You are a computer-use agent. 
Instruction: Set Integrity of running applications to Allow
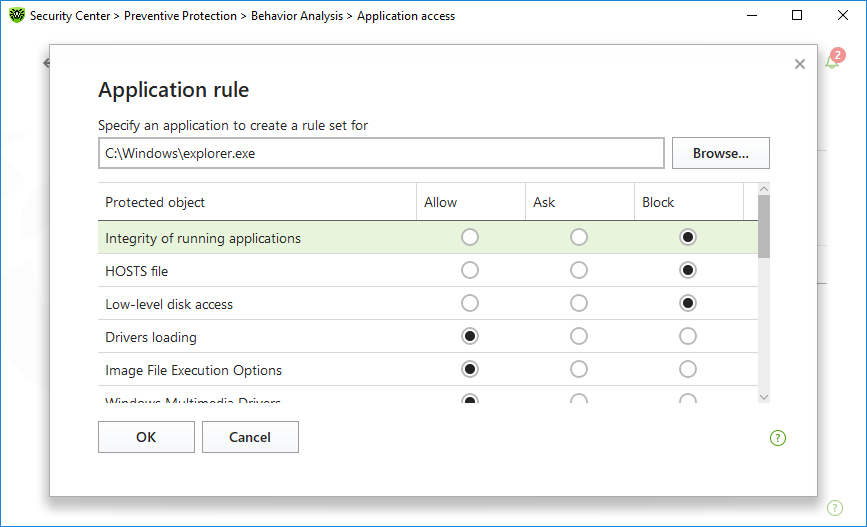point(469,237)
